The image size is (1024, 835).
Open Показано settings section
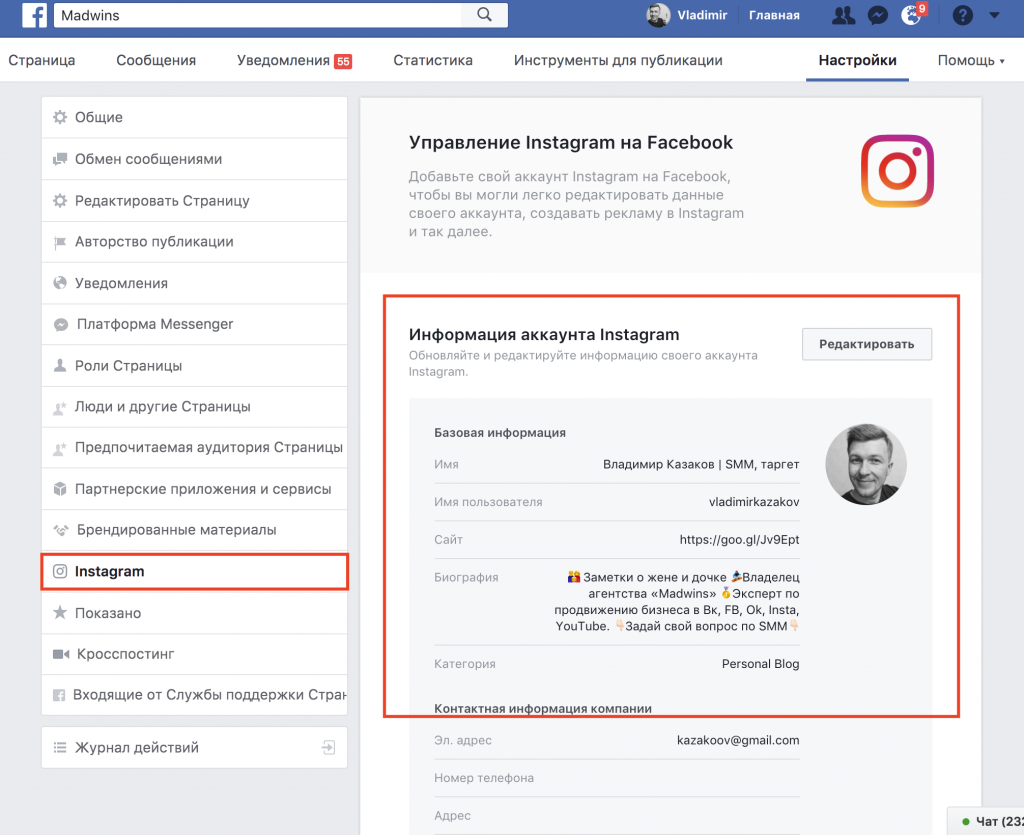tap(195, 613)
